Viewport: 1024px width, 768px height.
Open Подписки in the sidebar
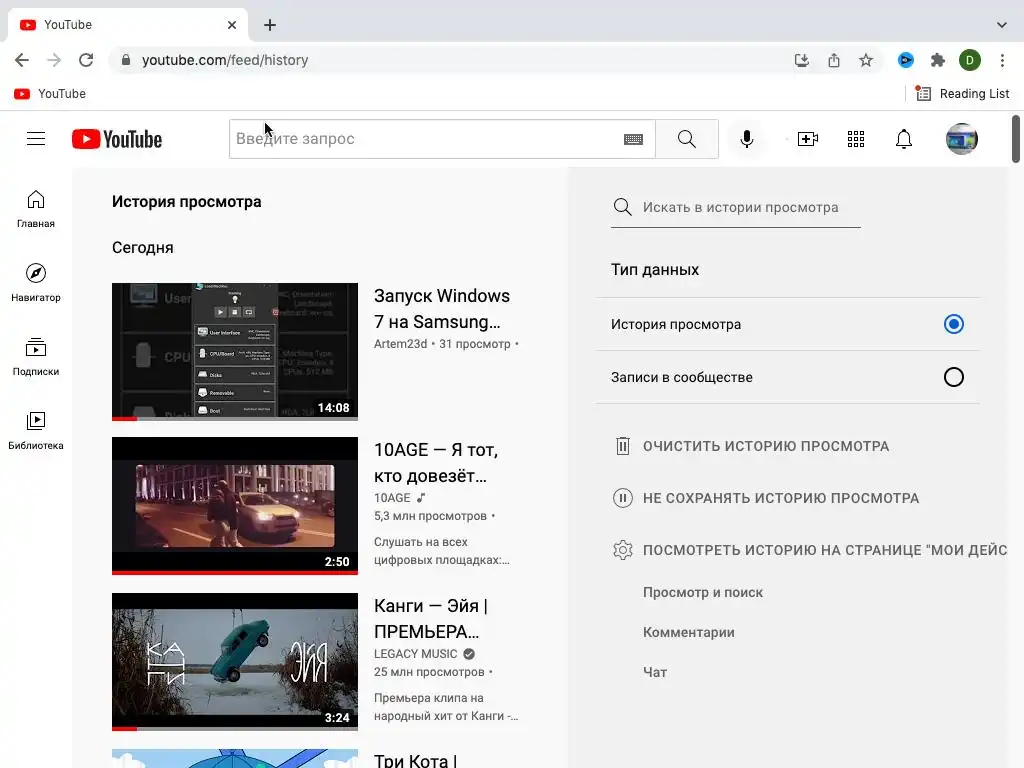click(36, 357)
